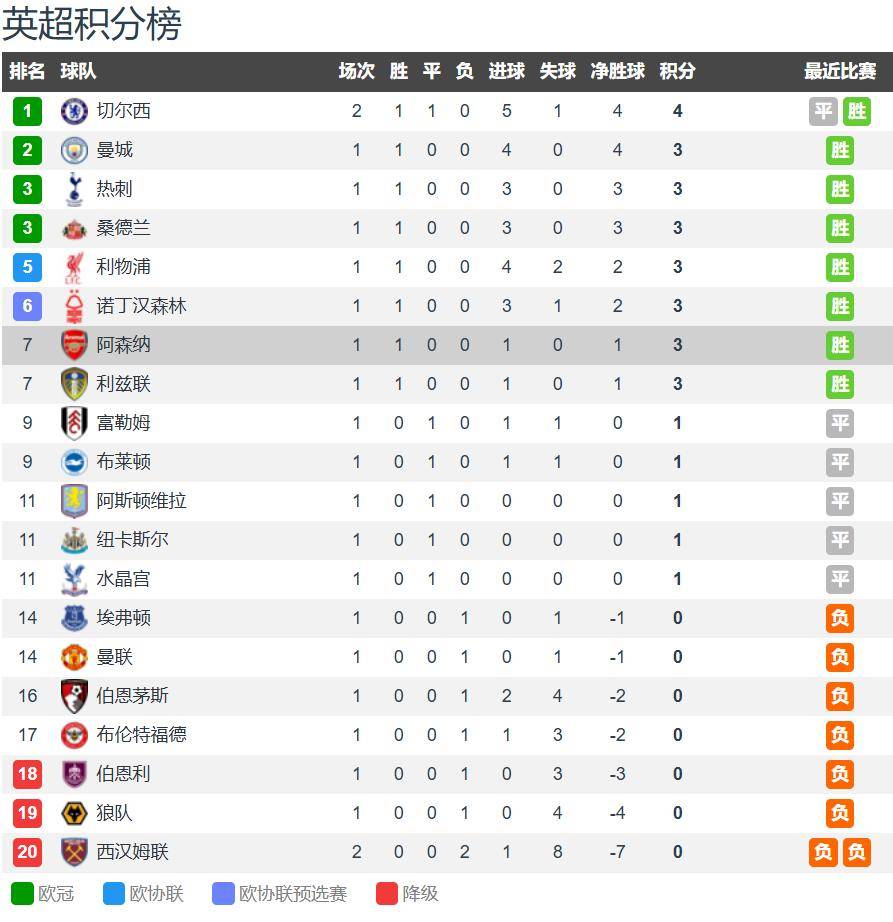Open the 诺丁汉森林 team link
Screen dimensions: 893x922
point(141,306)
